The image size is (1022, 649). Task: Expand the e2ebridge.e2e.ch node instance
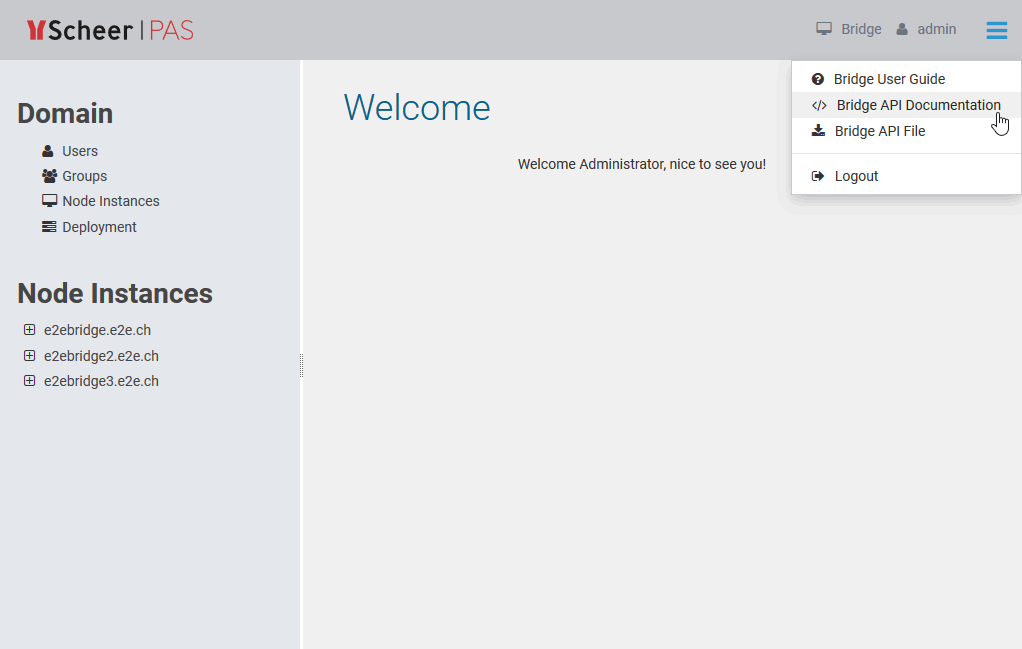pyautogui.click(x=28, y=329)
